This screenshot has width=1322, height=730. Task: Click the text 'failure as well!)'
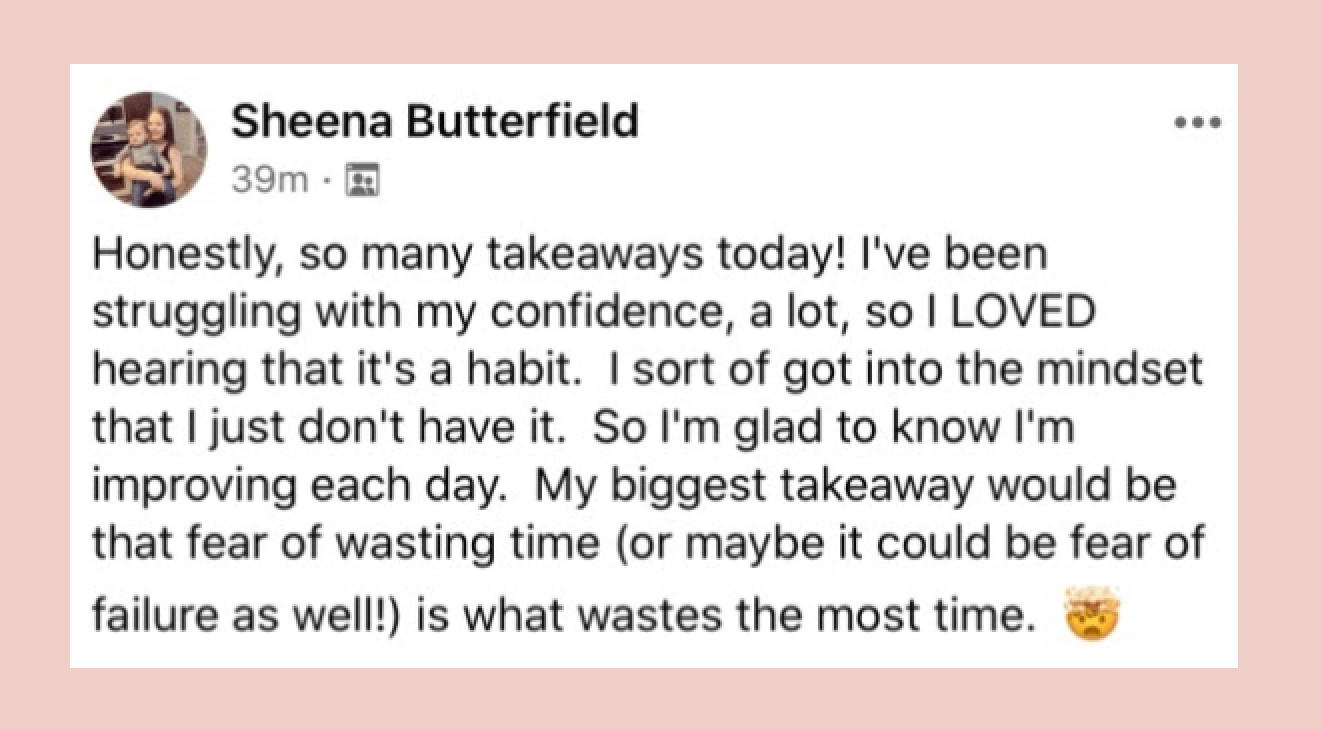coord(247,612)
